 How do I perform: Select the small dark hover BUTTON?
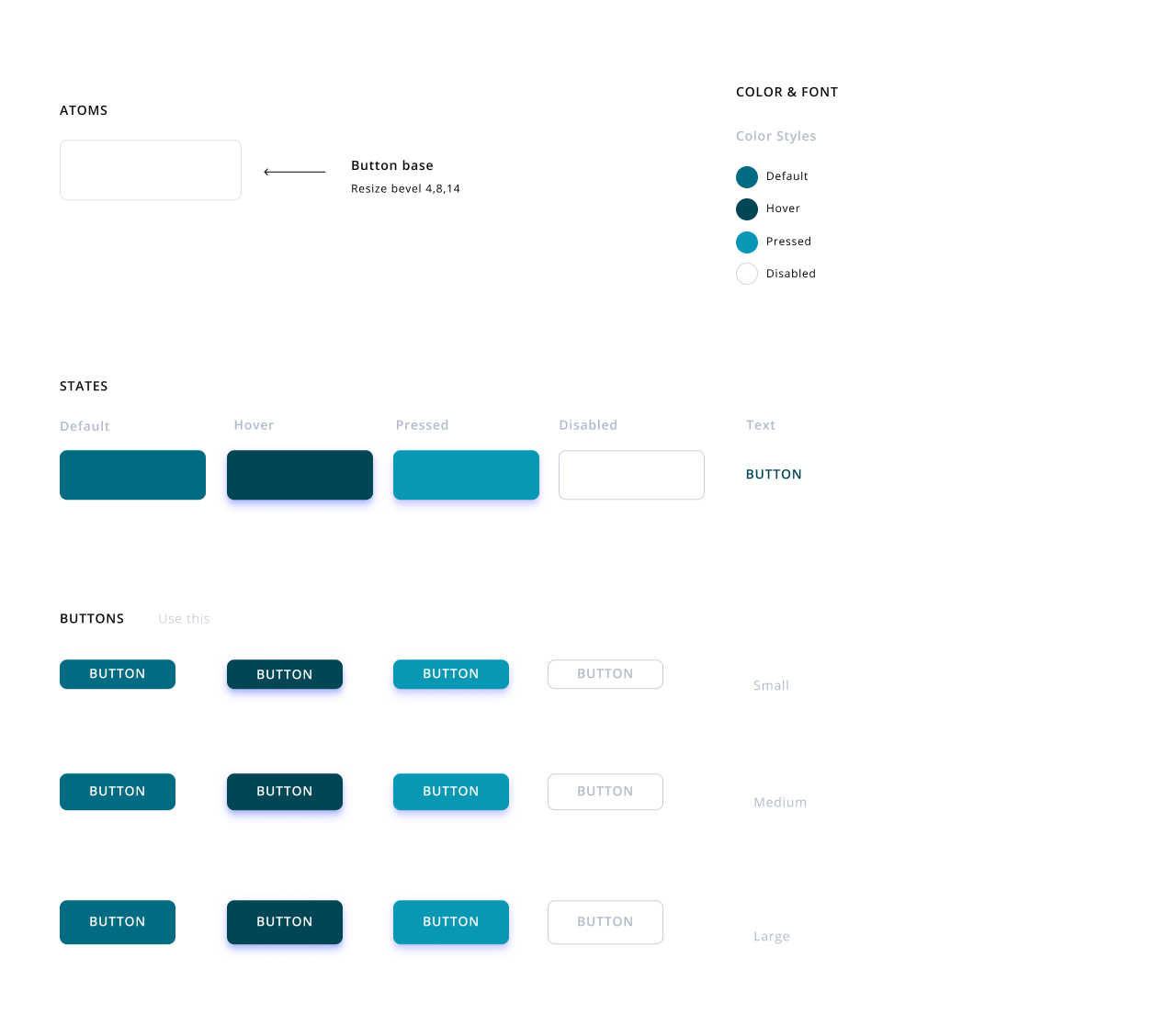point(285,673)
